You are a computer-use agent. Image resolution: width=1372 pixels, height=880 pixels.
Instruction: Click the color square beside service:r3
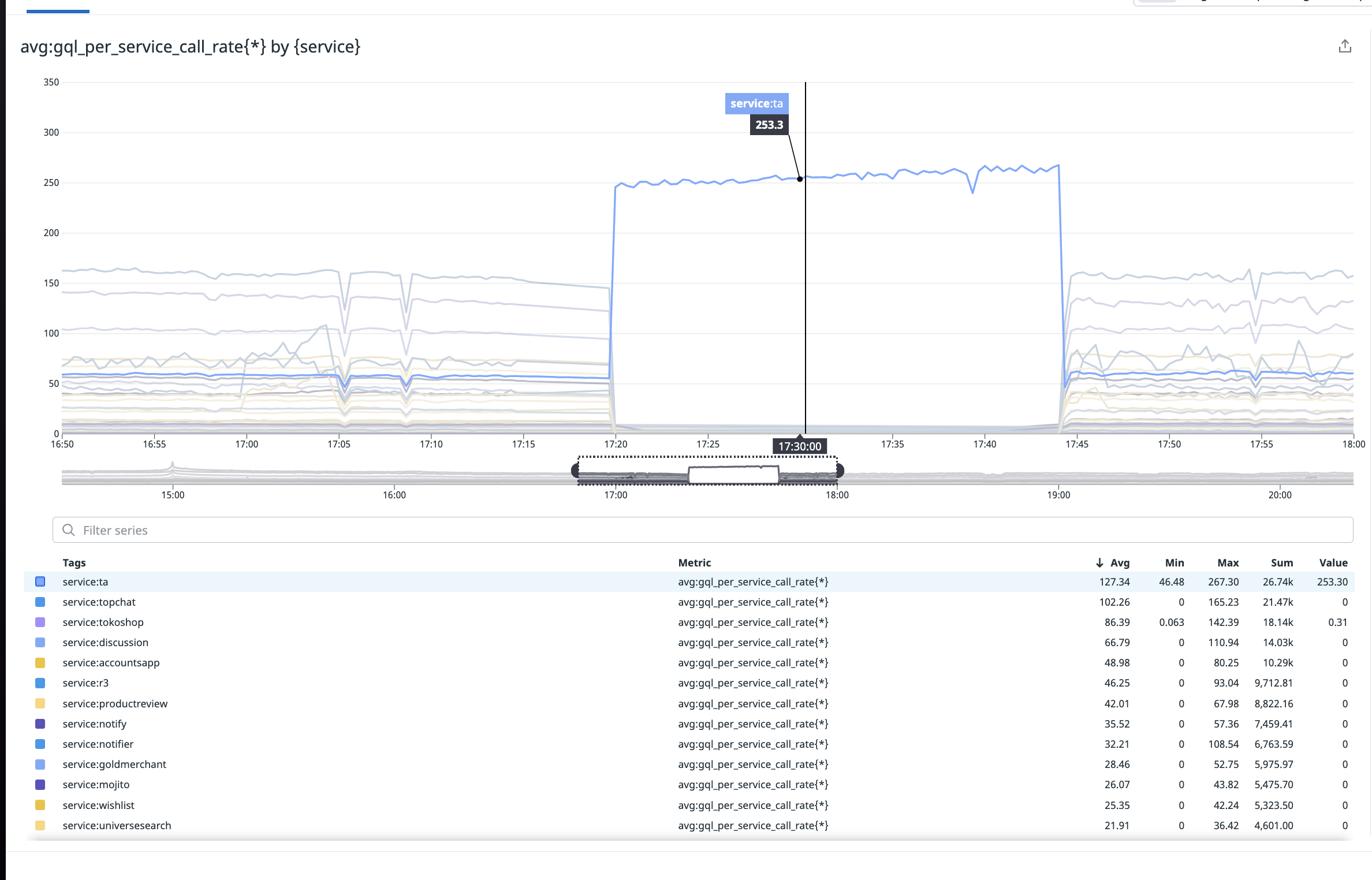[40, 683]
